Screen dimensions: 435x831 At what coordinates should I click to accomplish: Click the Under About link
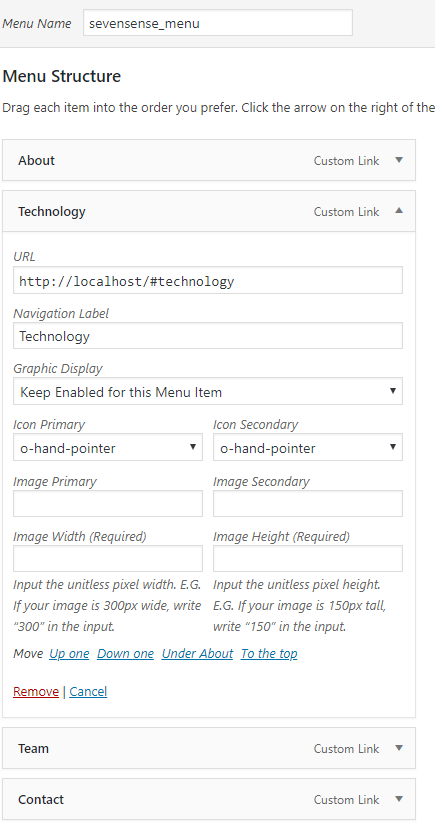198,653
